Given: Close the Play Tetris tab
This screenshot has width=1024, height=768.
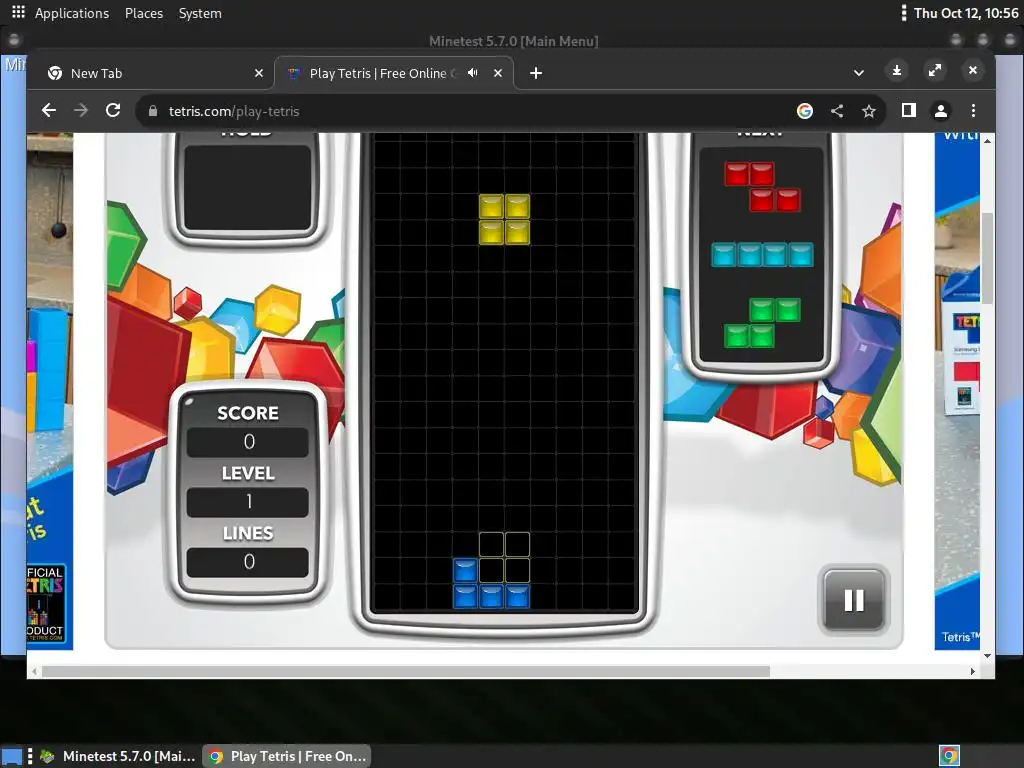Looking at the screenshot, I should (498, 73).
